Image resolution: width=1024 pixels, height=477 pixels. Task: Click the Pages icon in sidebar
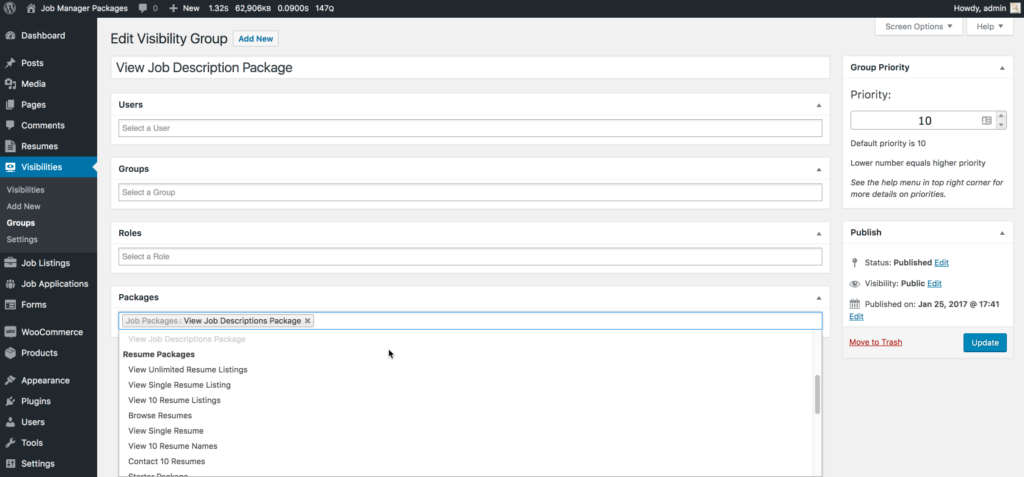coord(10,105)
